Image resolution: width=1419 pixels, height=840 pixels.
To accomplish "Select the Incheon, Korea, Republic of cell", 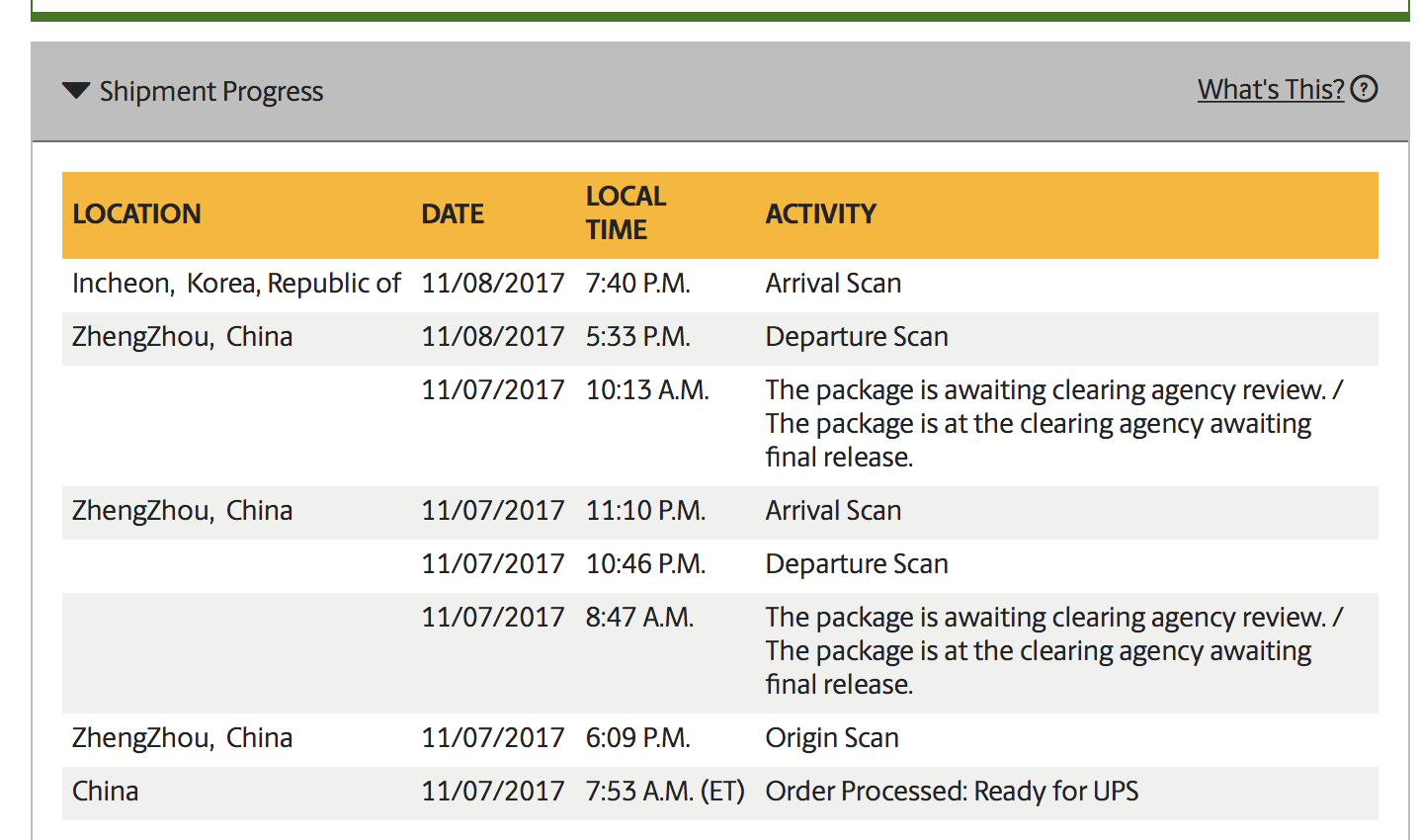I will pos(236,284).
